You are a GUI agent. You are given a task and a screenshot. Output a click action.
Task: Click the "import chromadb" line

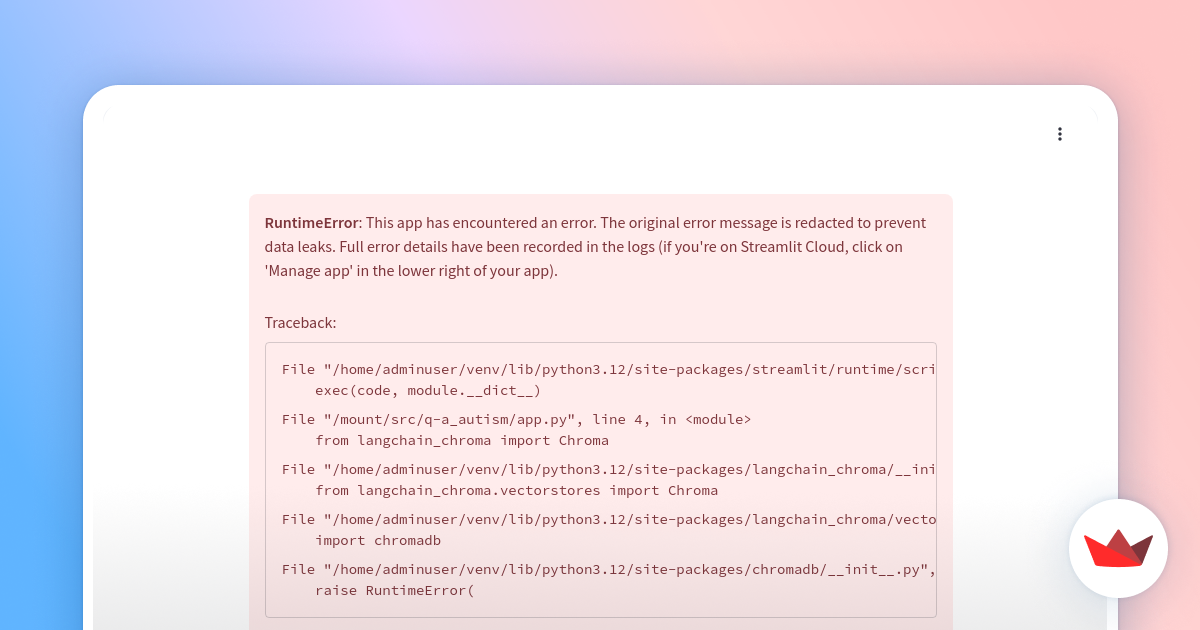378,541
